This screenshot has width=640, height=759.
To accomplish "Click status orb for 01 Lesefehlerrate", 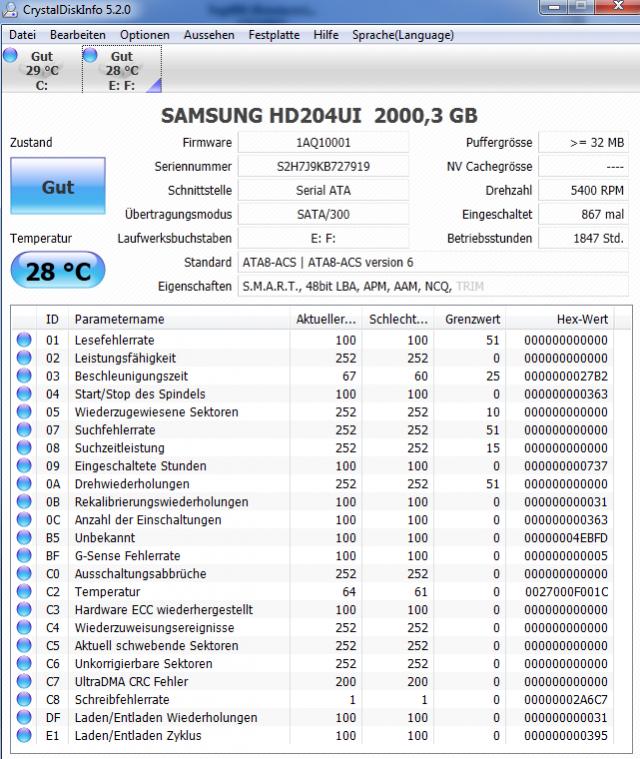I will tap(24, 340).
